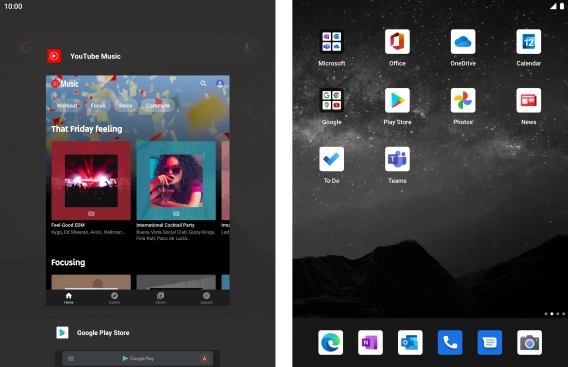Open OneNote from the dock
568x367 pixels.
(x=370, y=342)
